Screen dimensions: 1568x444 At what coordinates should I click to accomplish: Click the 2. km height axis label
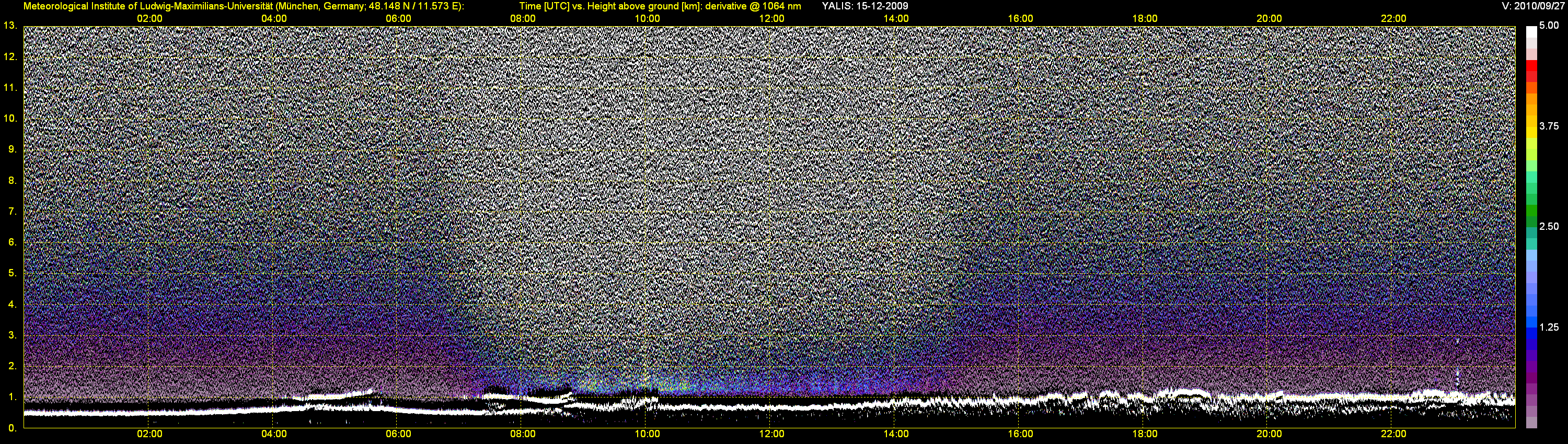[x=12, y=366]
